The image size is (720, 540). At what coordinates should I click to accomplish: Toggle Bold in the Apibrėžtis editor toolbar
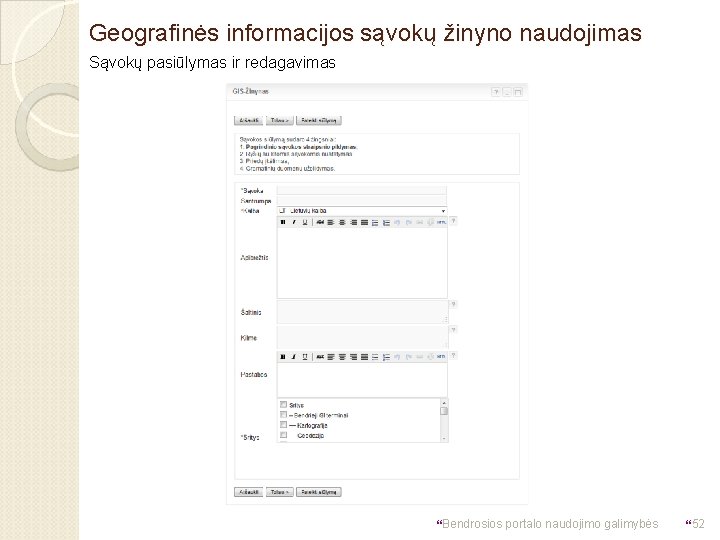[x=283, y=222]
